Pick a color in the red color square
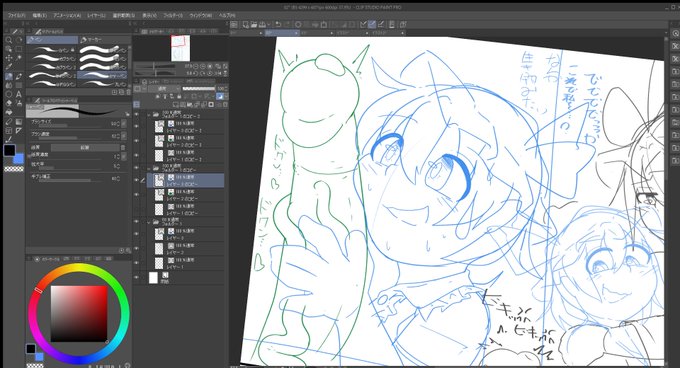This screenshot has height=368, width=680. pyautogui.click(x=79, y=313)
